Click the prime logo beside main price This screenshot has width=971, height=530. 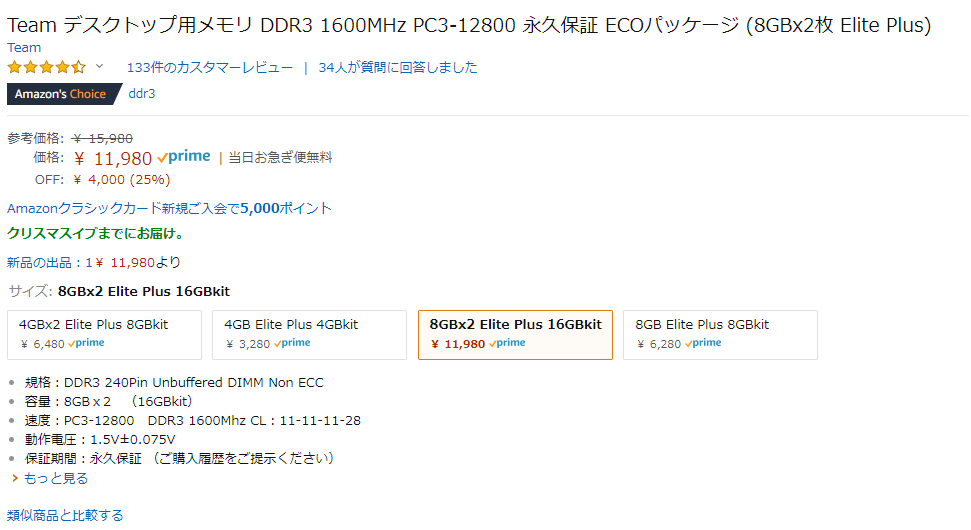(x=184, y=157)
